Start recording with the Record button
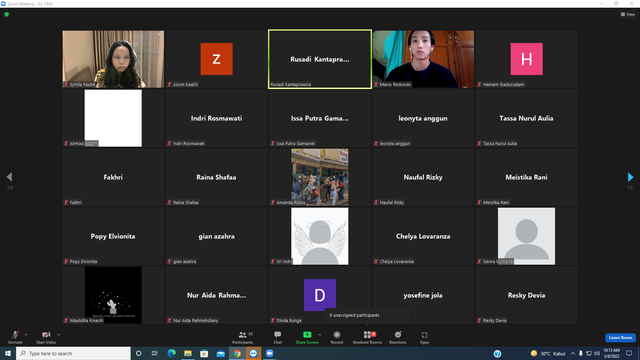Image resolution: width=640 pixels, height=360 pixels. click(x=337, y=337)
